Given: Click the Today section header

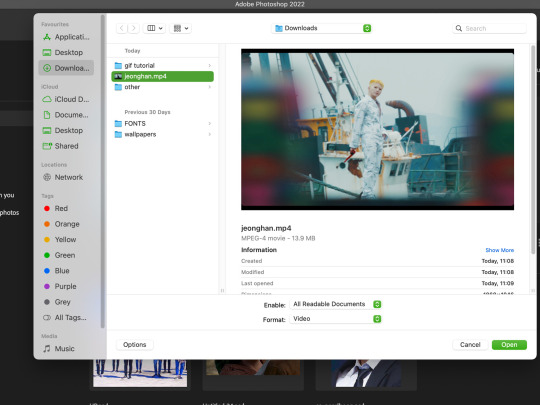Looking at the screenshot, I should tap(132, 51).
